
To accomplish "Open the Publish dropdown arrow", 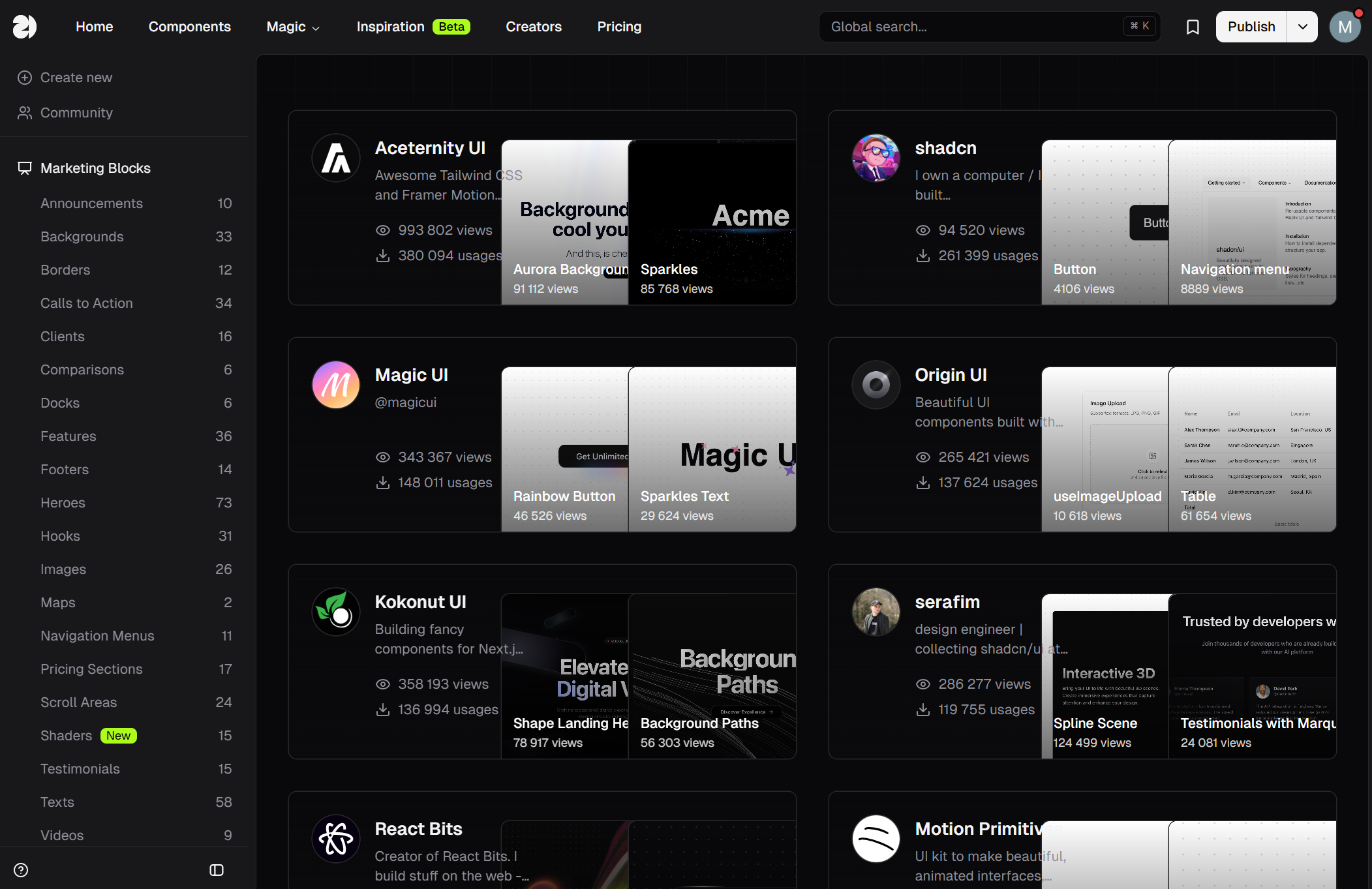I will 1302,27.
